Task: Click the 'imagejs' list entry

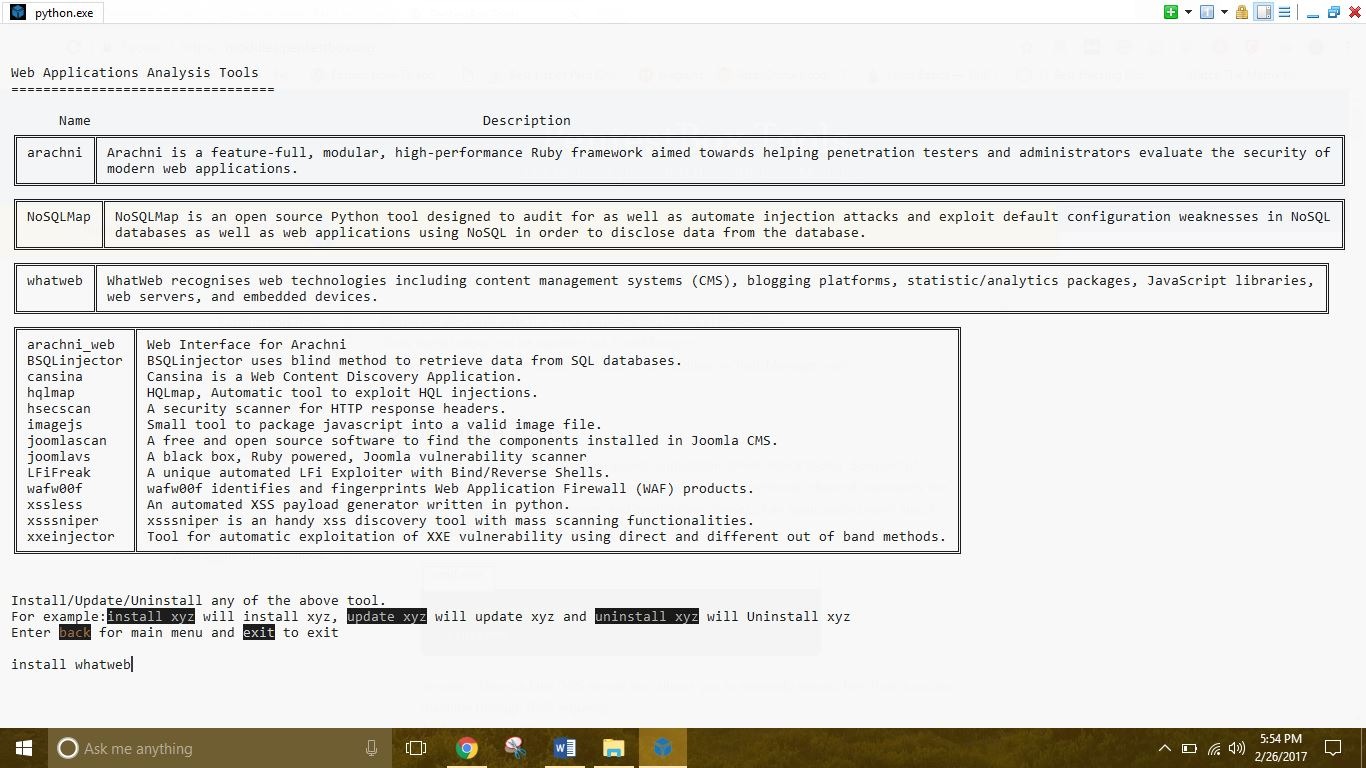Action: (55, 424)
